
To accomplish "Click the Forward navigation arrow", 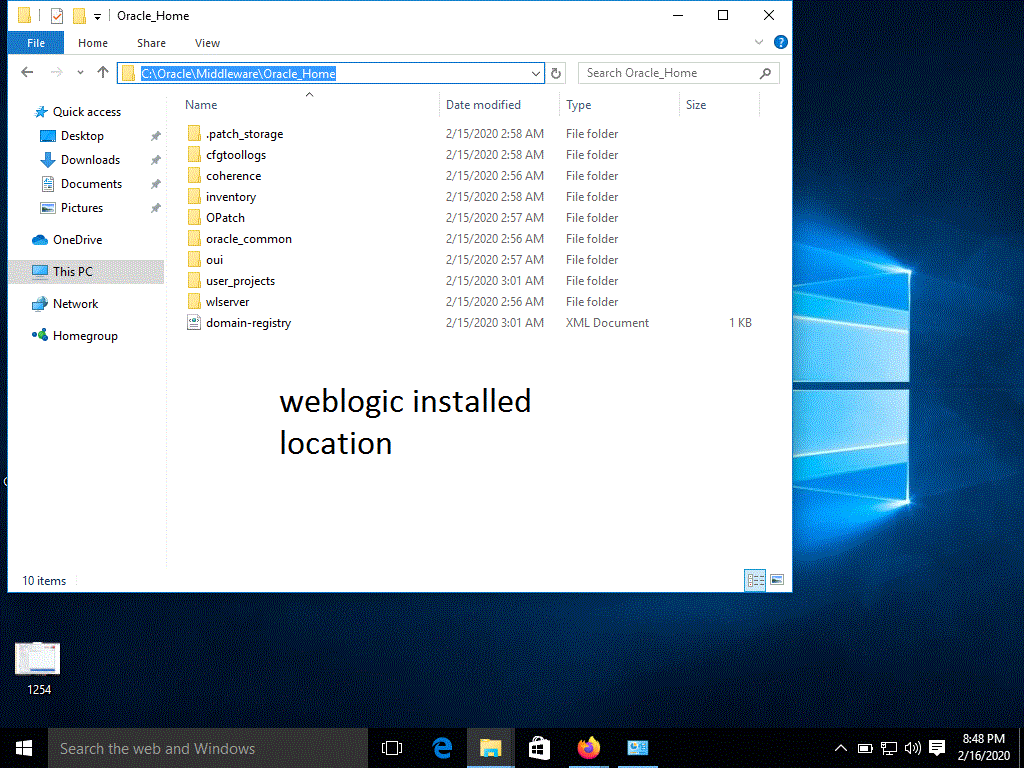I will tap(57, 72).
